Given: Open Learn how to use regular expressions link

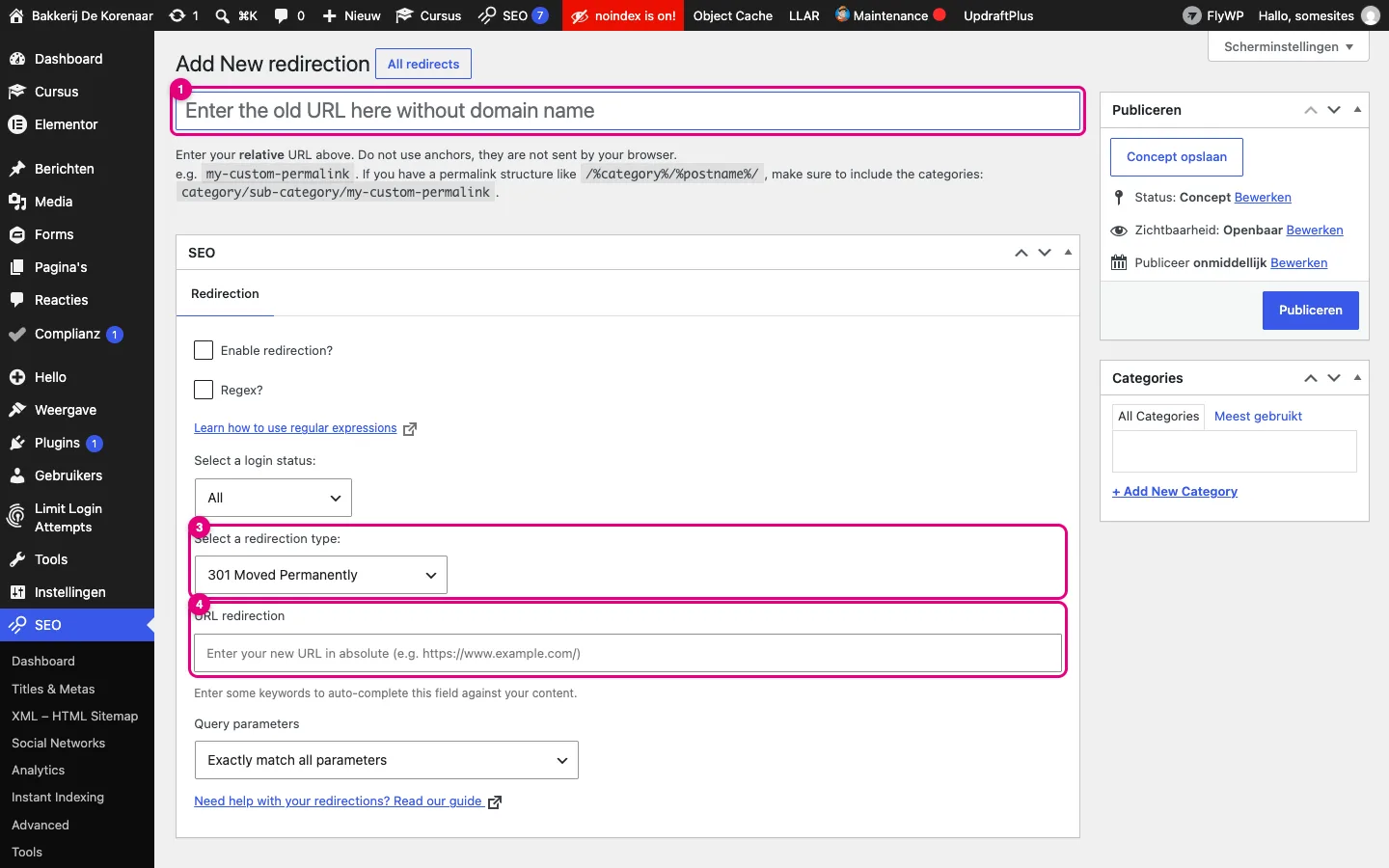Looking at the screenshot, I should 295,428.
